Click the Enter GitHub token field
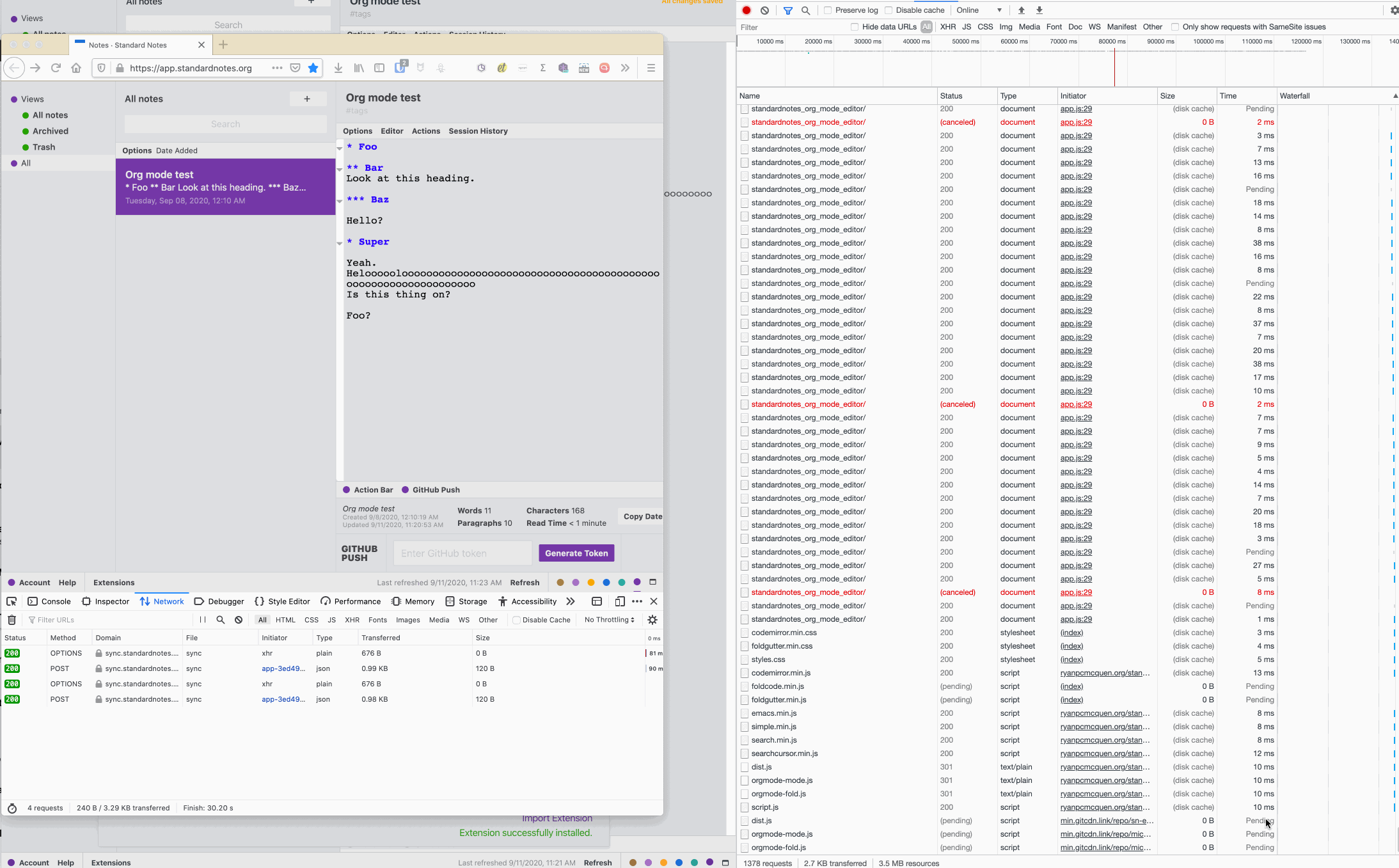This screenshot has width=1399, height=868. [462, 553]
